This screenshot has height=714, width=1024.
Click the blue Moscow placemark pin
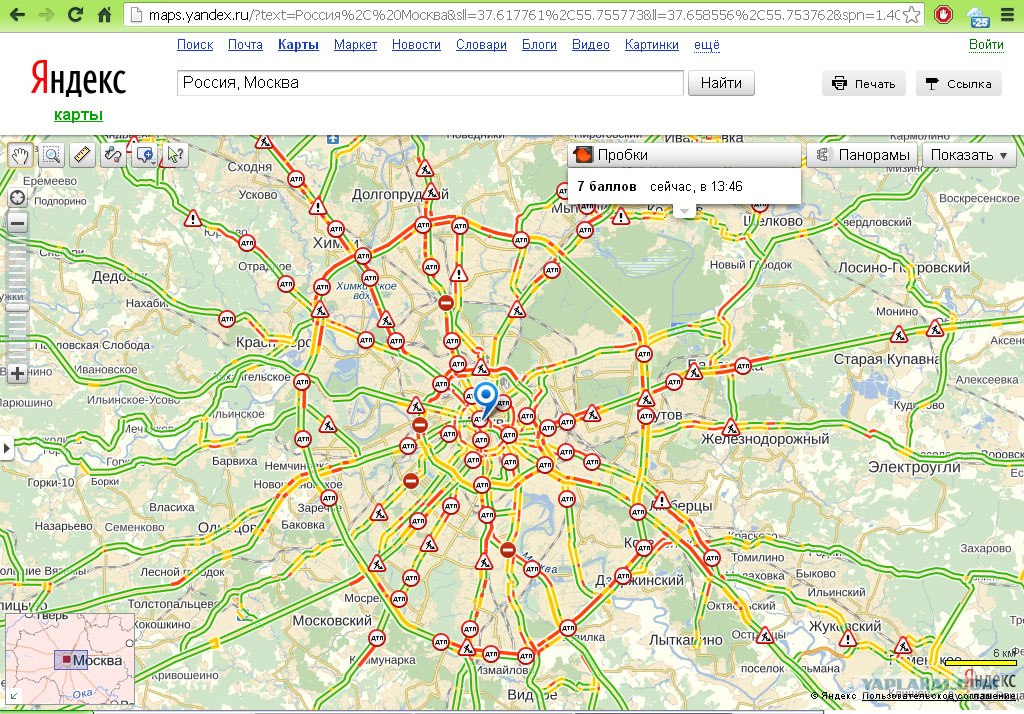click(485, 400)
